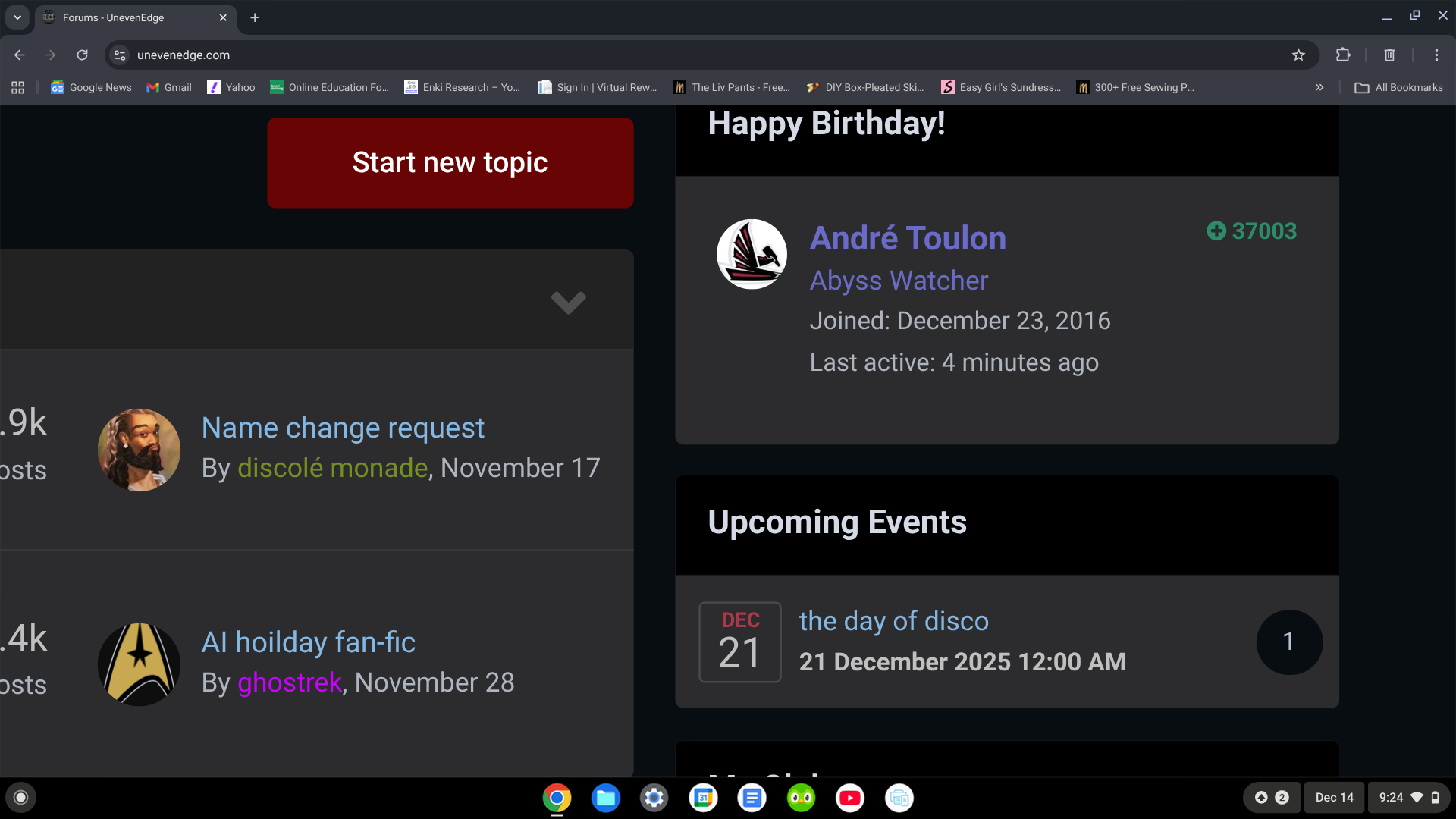Open a new browser tab
Viewport: 1456px width, 819px height.
point(255,17)
